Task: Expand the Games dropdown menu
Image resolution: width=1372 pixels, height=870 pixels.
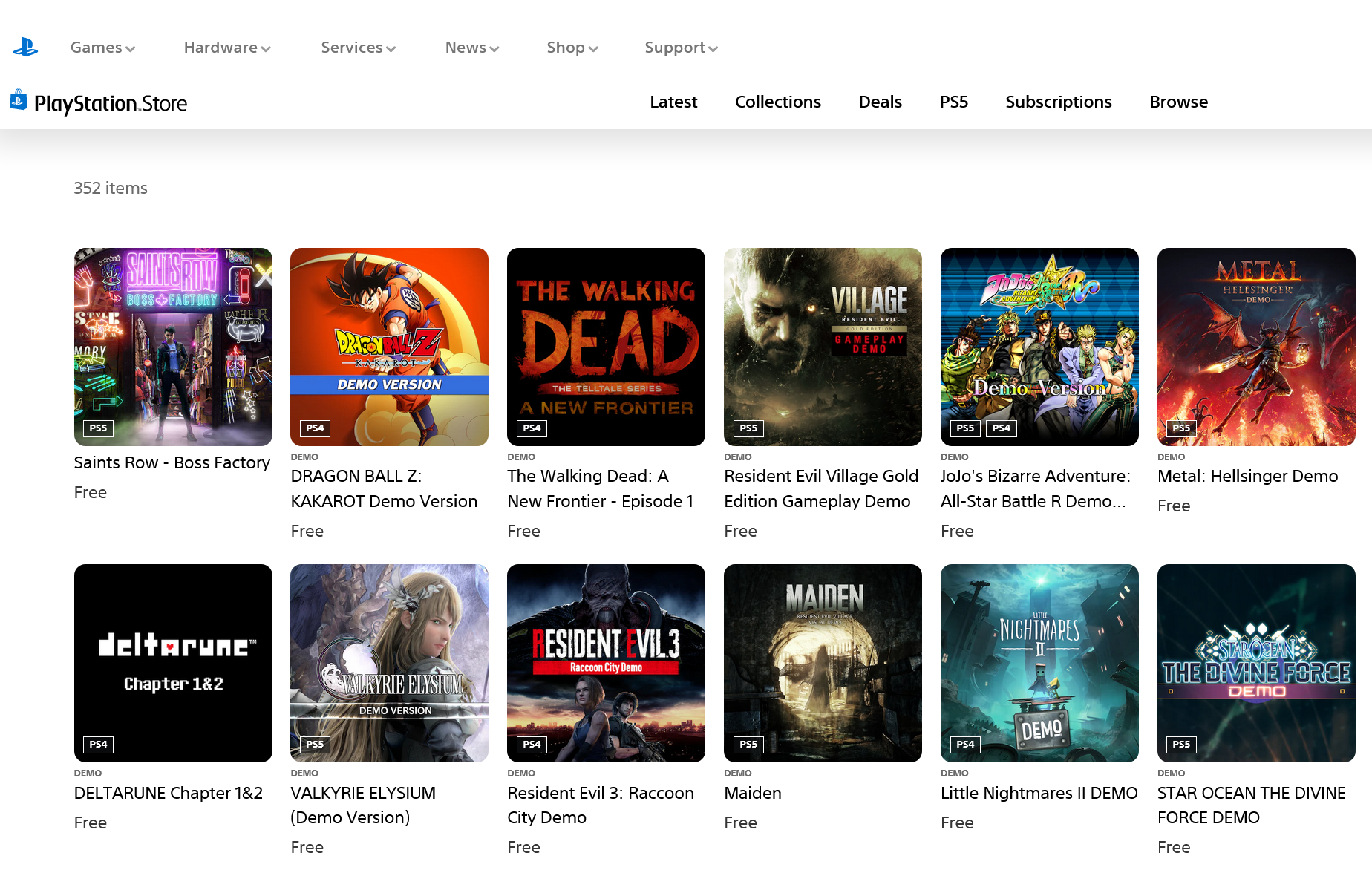Action: (x=102, y=48)
